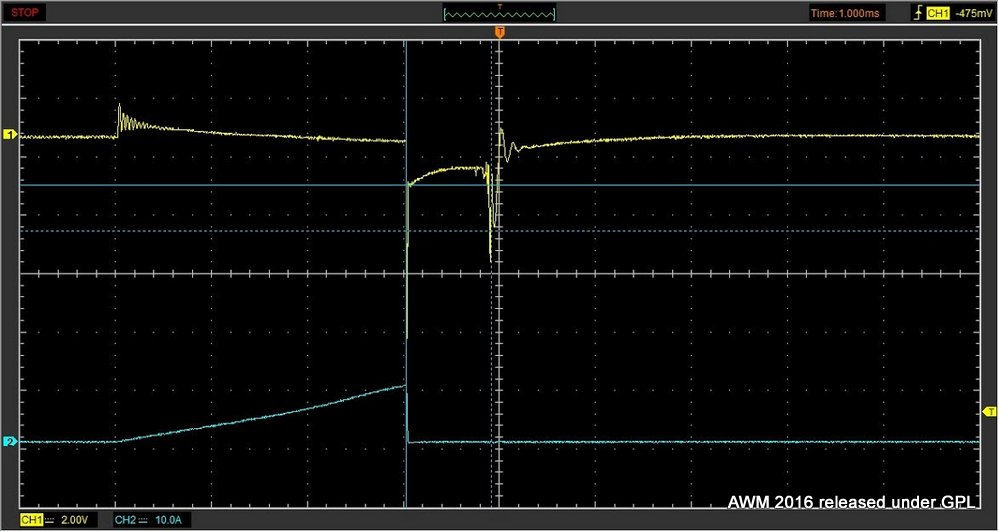The width and height of the screenshot is (999, 532).
Task: Click the trigger level marker on right edge
Action: pos(990,412)
